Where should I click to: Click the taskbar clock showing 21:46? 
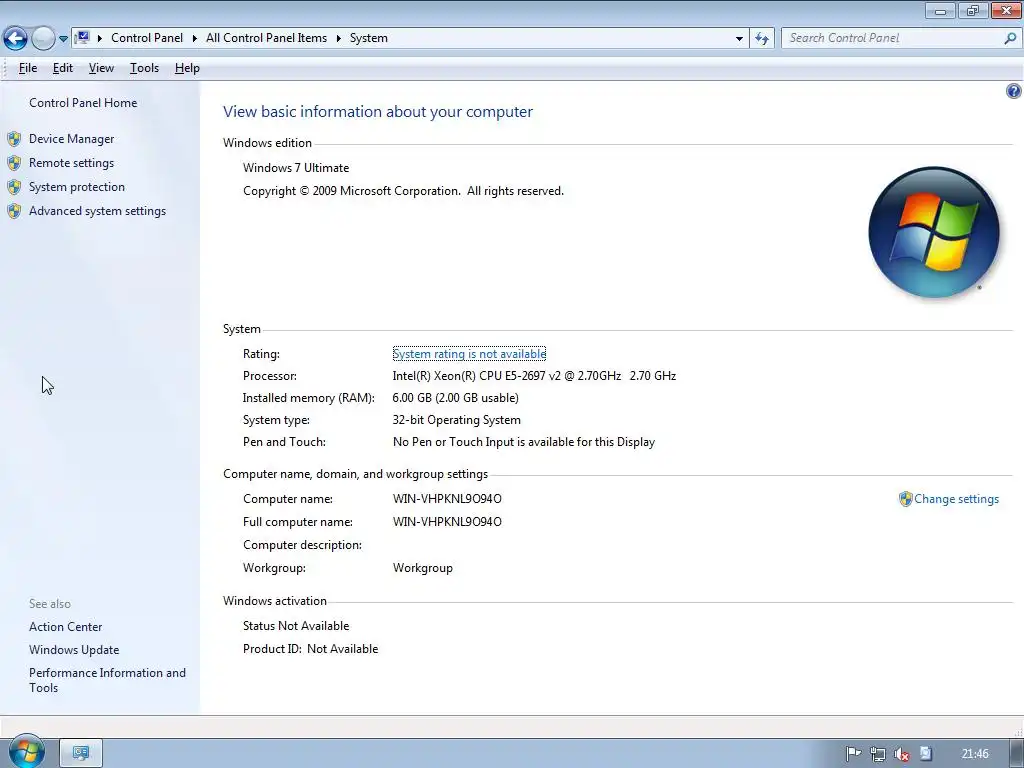tap(975, 754)
